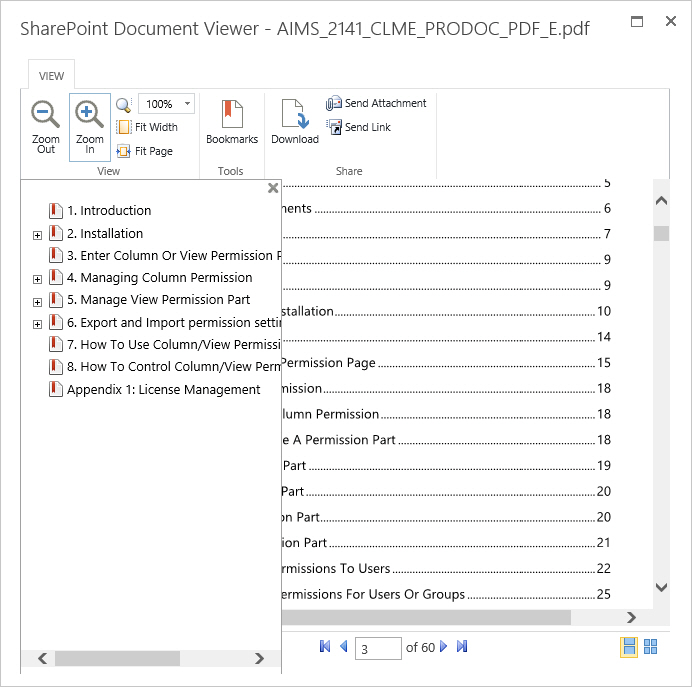Click the 'ion Part' contents line, page 21
The width and height of the screenshot is (692, 687).
pos(446,543)
